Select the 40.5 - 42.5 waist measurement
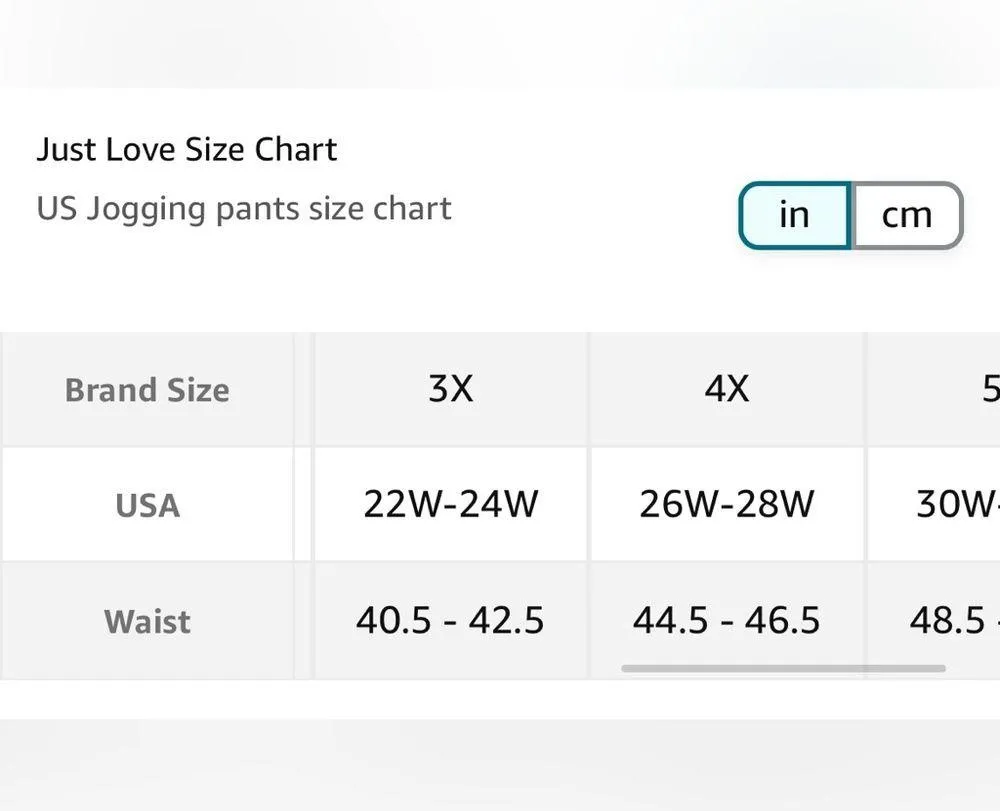The image size is (1000, 811). 450,621
